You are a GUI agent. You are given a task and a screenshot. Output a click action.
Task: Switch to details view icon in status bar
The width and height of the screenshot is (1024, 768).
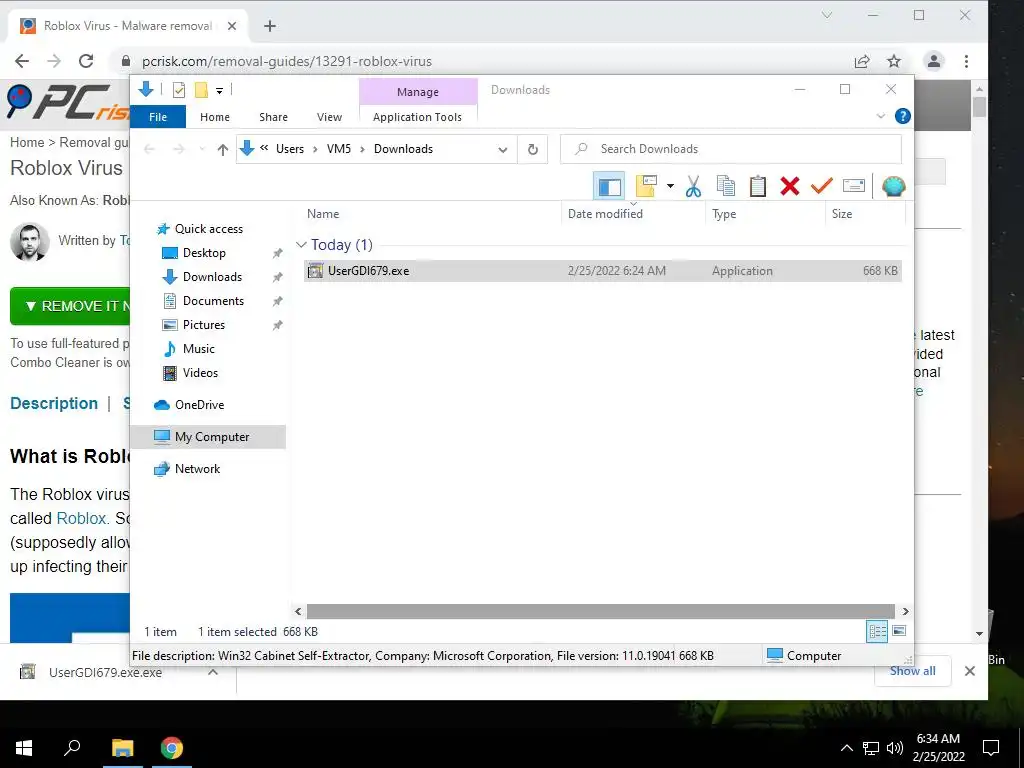876,631
